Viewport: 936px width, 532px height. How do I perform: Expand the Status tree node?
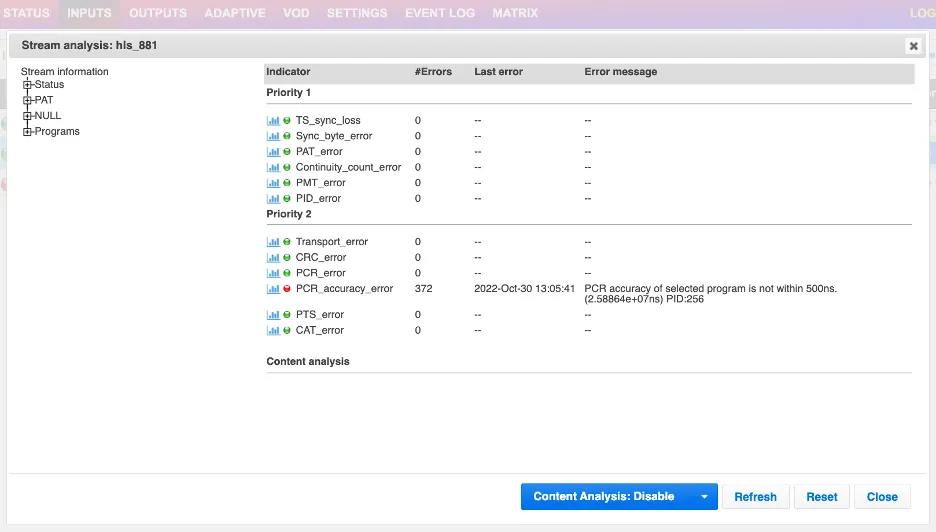point(27,85)
